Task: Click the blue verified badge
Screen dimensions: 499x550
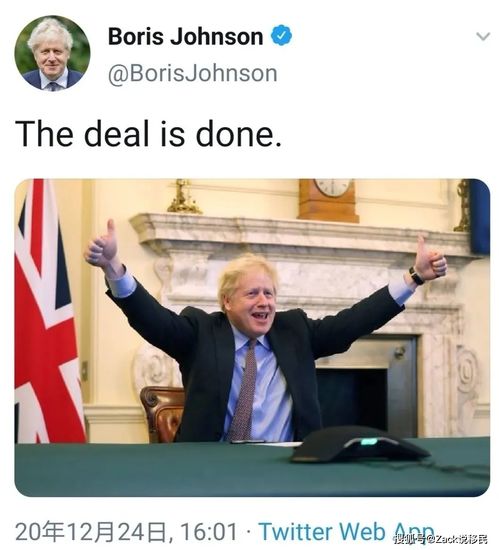Action: (x=281, y=35)
